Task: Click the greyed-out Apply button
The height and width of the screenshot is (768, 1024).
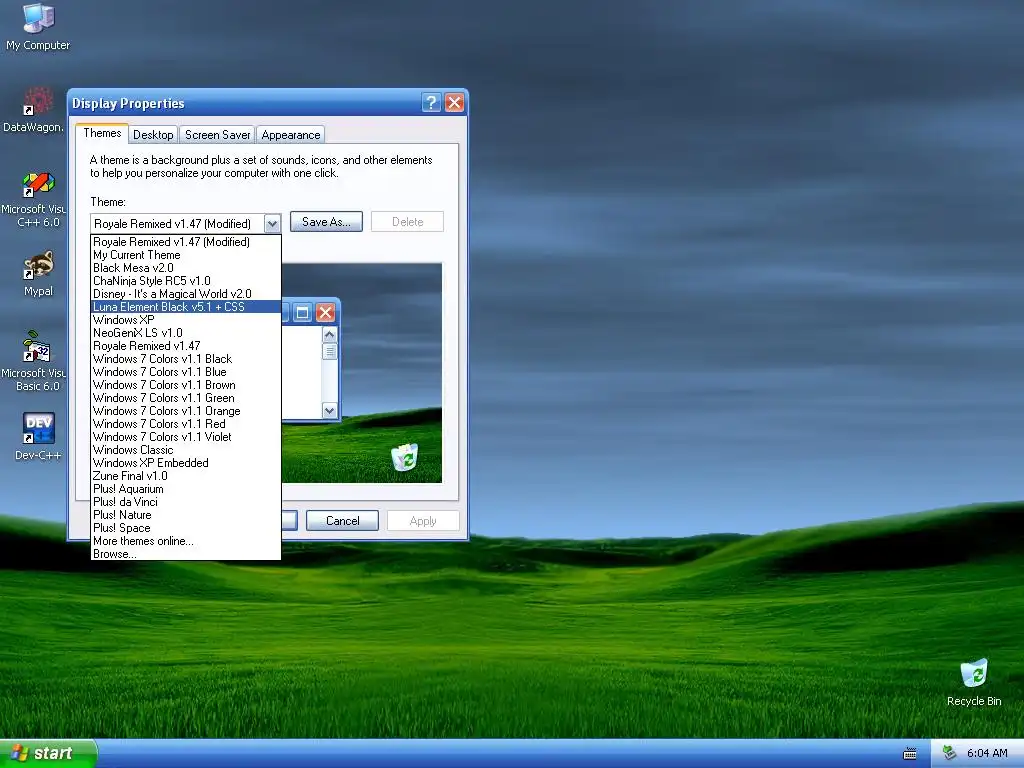Action: pos(423,520)
